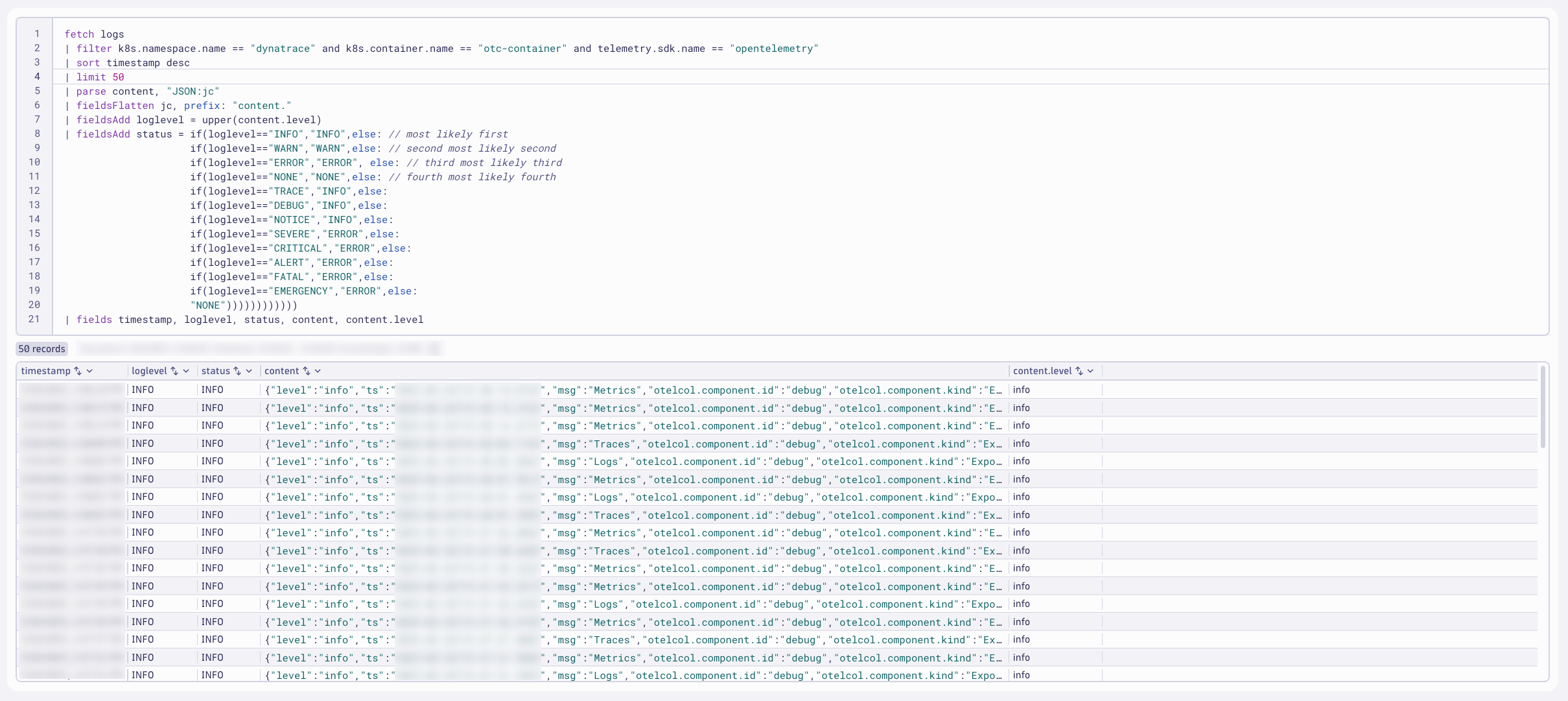This screenshot has height=701, width=1568.
Task: Click the '// fourth most likely fourth' comment
Action: tap(473, 177)
